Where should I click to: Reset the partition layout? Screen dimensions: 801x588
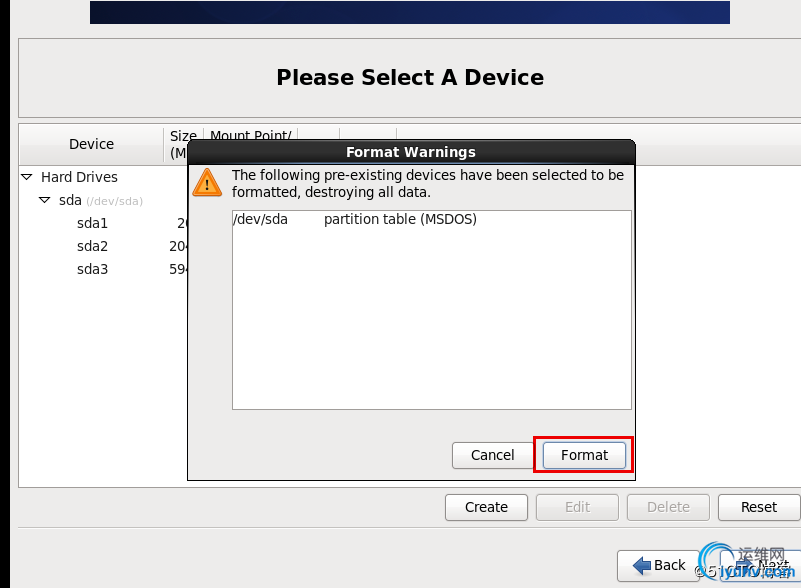(x=759, y=507)
